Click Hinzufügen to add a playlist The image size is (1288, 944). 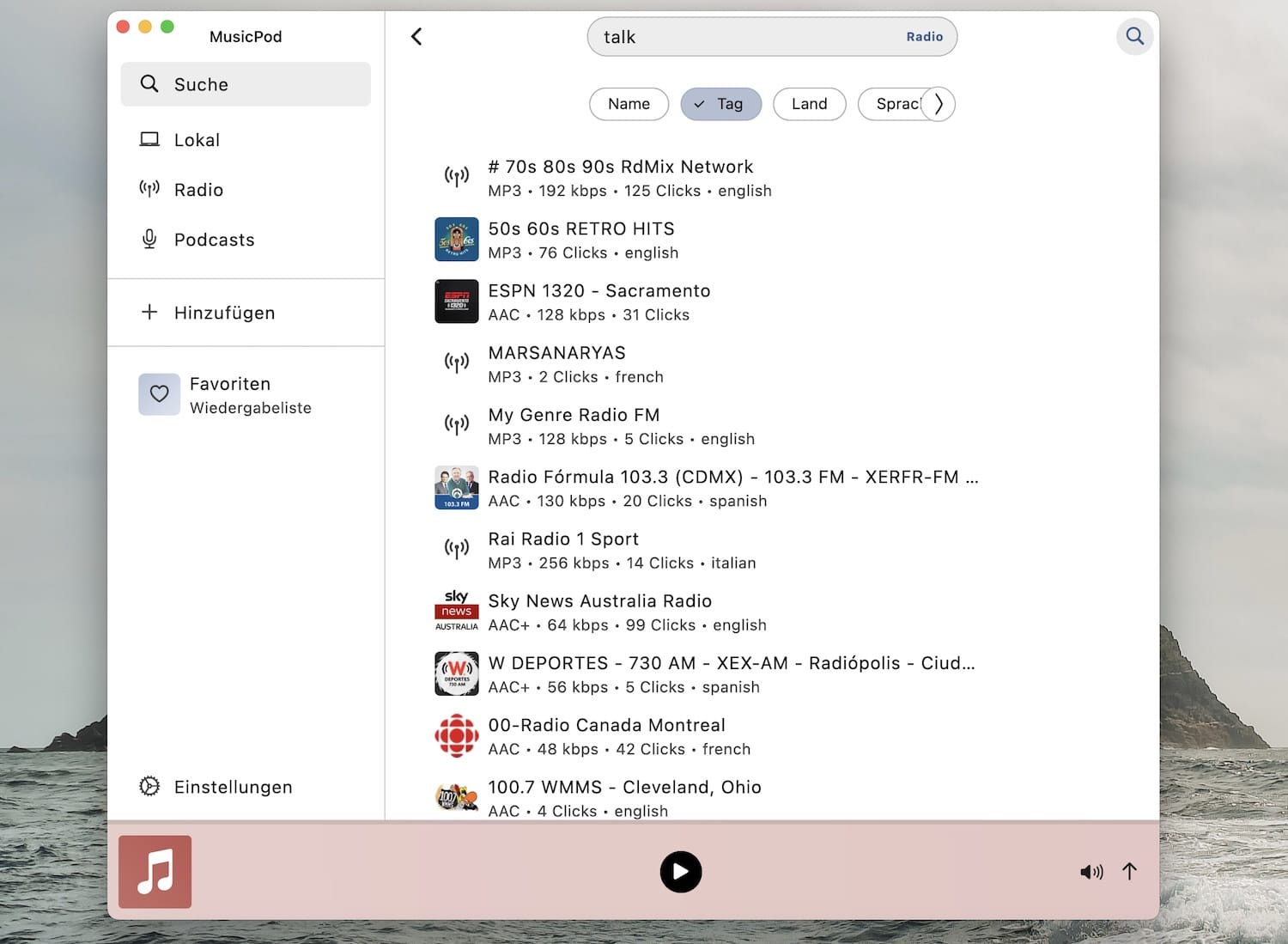pyautogui.click(x=246, y=313)
